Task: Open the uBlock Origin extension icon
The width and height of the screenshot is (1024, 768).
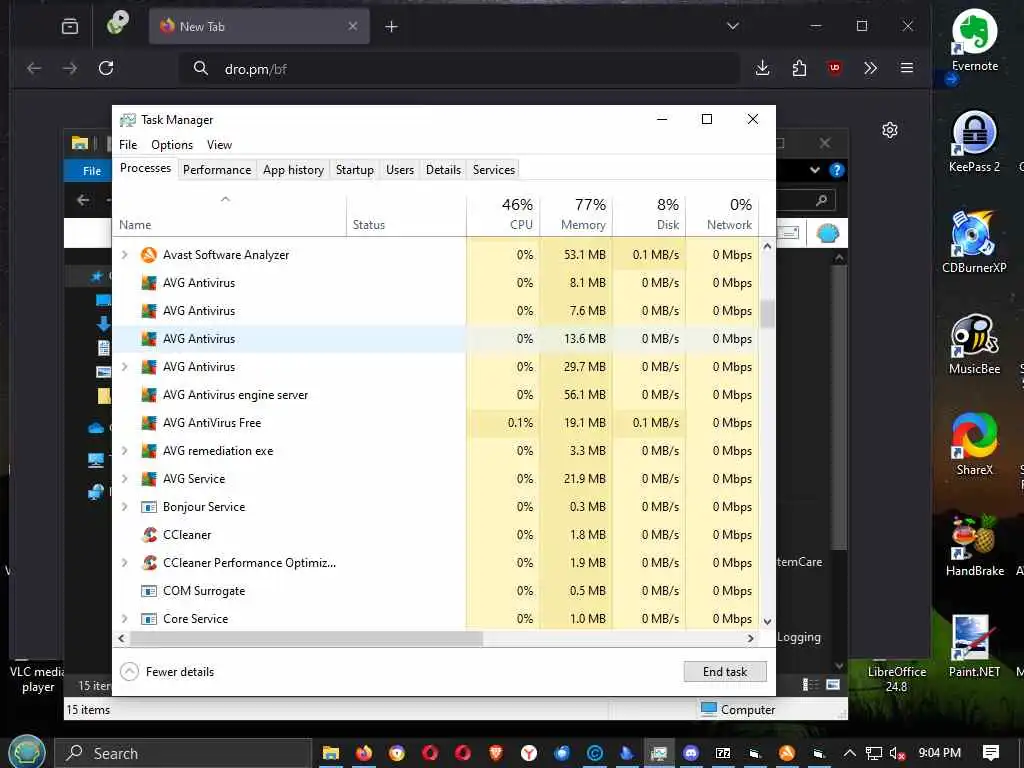Action: tap(835, 68)
